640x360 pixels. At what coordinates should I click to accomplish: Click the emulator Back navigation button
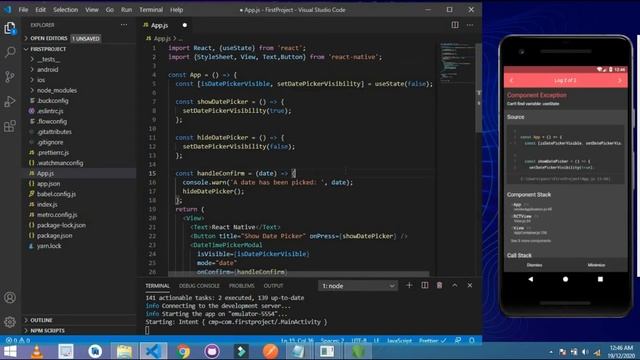tap(531, 279)
